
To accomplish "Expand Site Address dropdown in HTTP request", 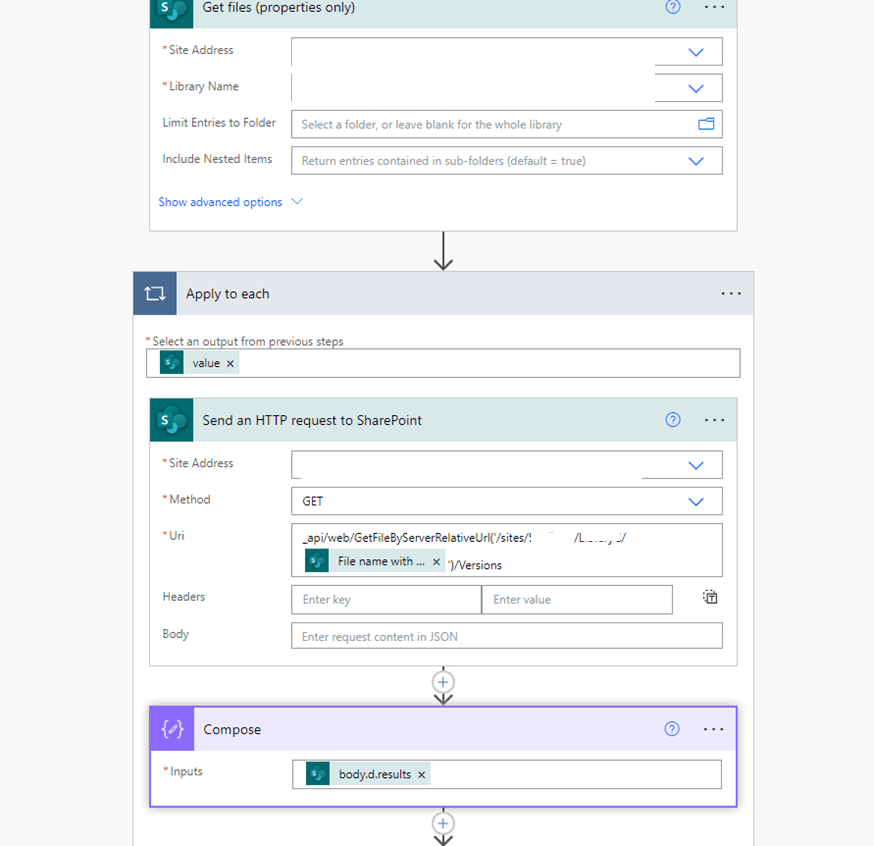I will 696,465.
